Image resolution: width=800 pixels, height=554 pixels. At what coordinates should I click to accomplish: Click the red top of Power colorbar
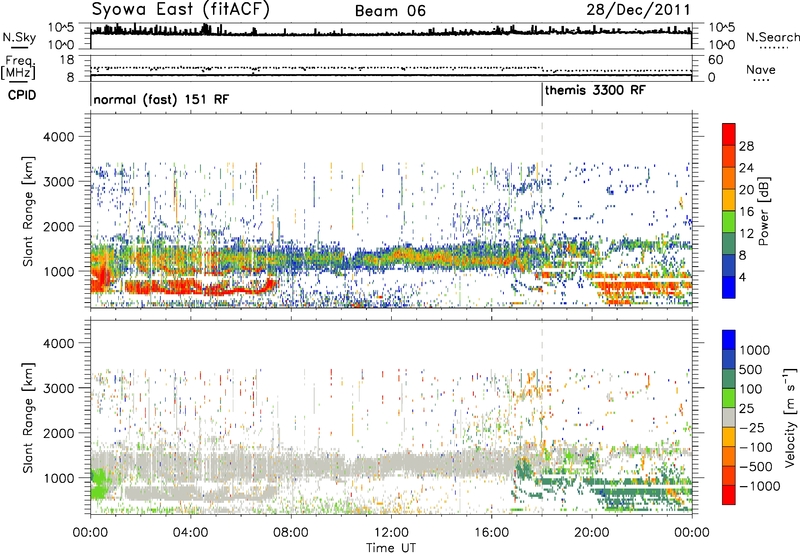tap(729, 132)
